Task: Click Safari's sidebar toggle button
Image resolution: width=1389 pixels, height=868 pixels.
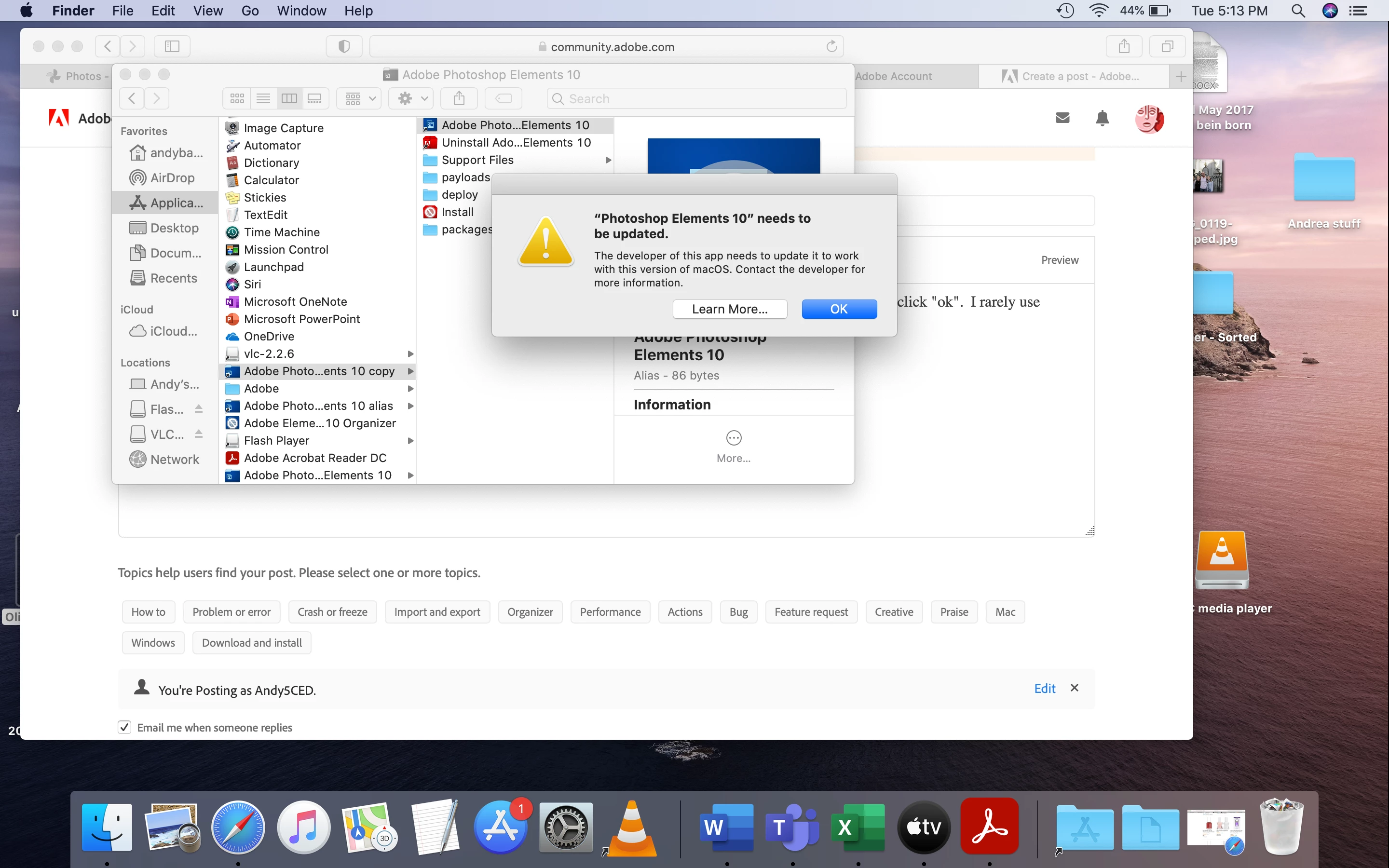Action: pos(172,46)
